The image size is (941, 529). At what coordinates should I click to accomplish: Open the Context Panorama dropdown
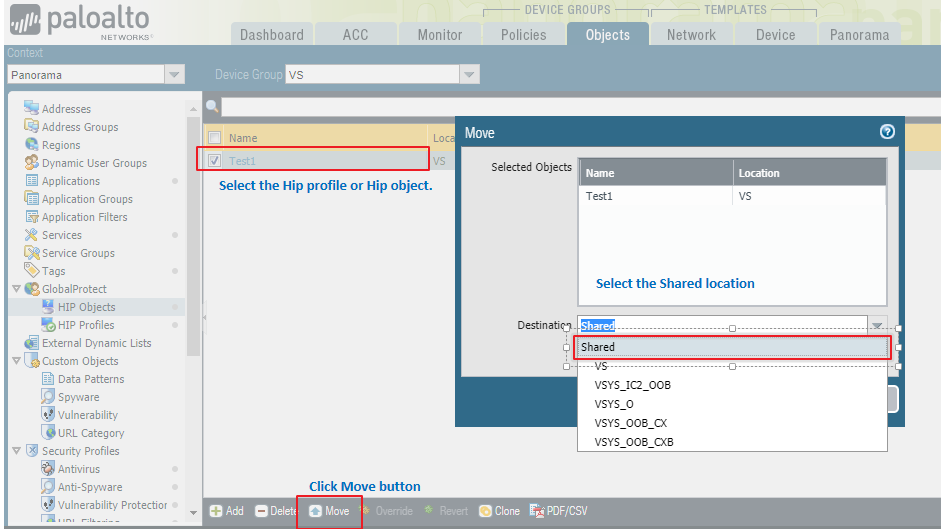click(174, 75)
